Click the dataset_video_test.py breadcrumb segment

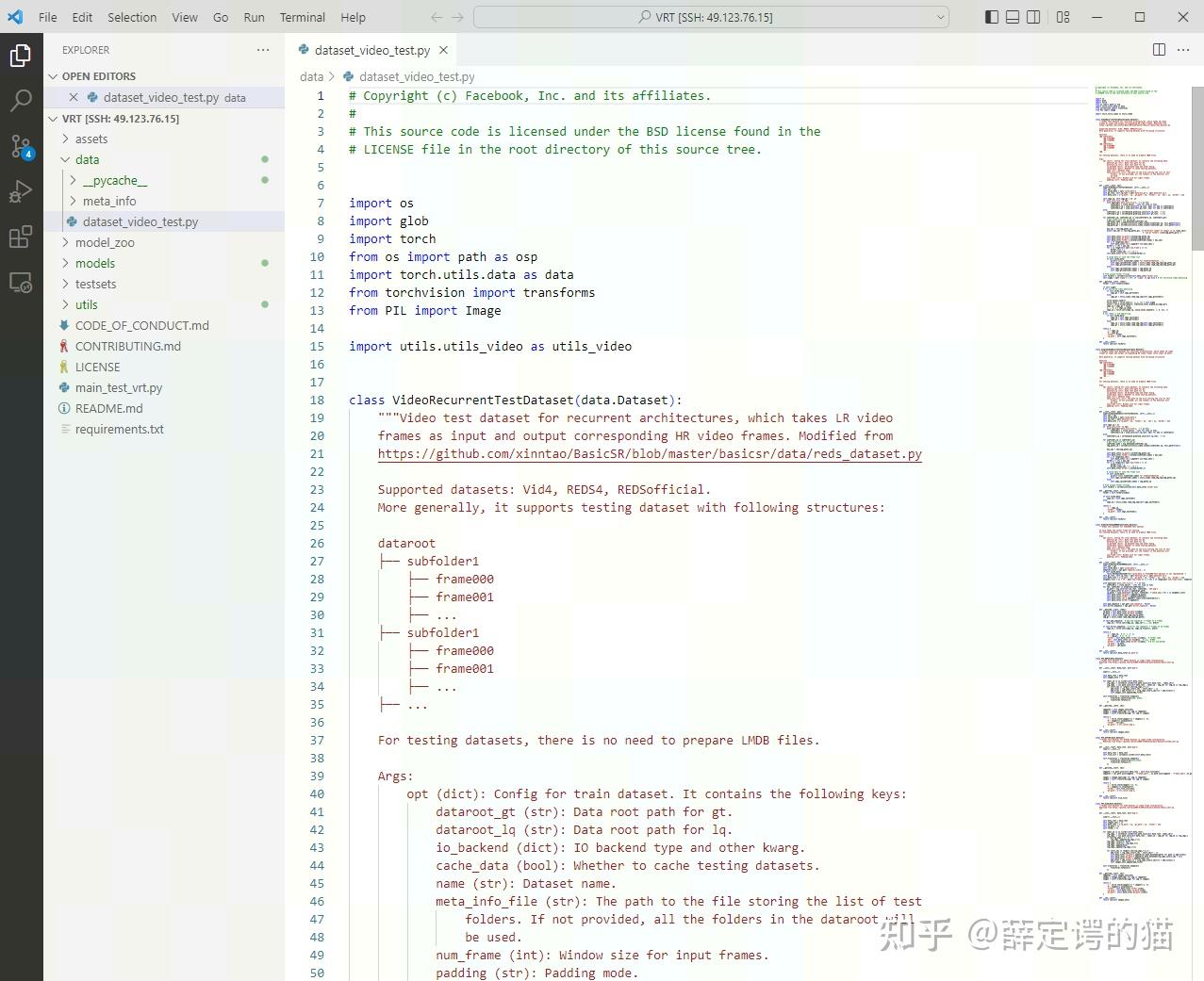pos(417,77)
